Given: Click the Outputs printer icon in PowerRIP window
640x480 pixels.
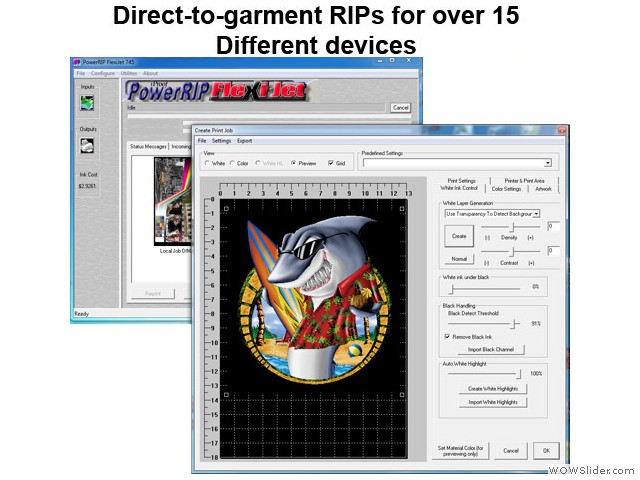Looking at the screenshot, I should point(87,146).
